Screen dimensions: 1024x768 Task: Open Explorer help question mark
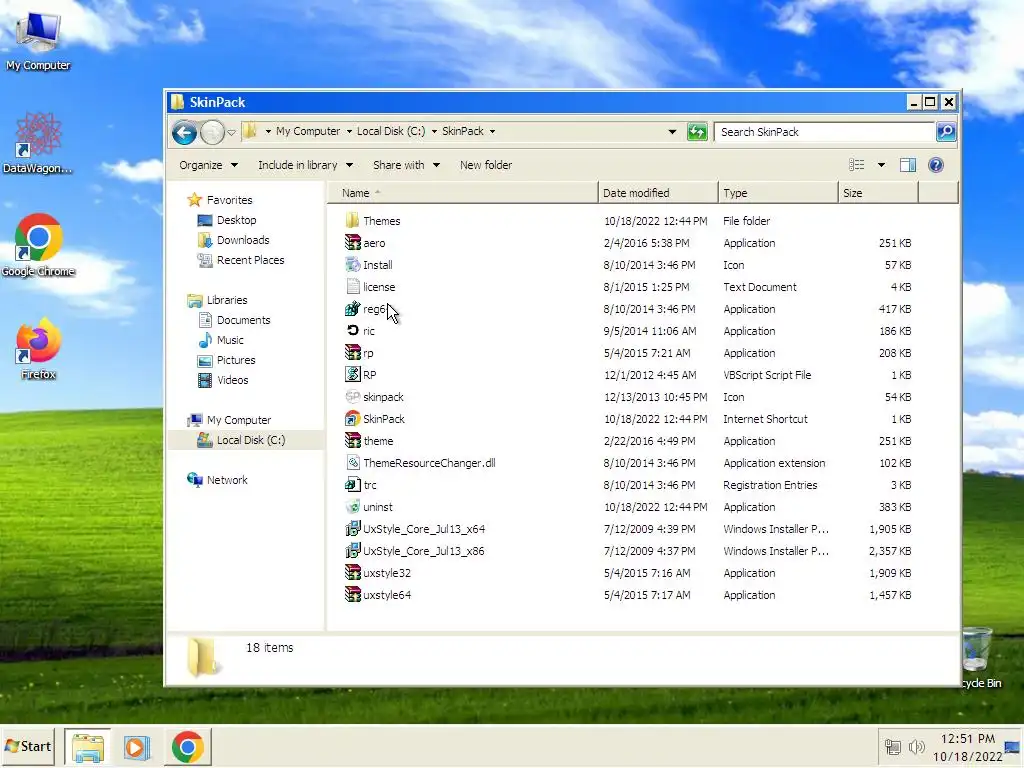[936, 165]
